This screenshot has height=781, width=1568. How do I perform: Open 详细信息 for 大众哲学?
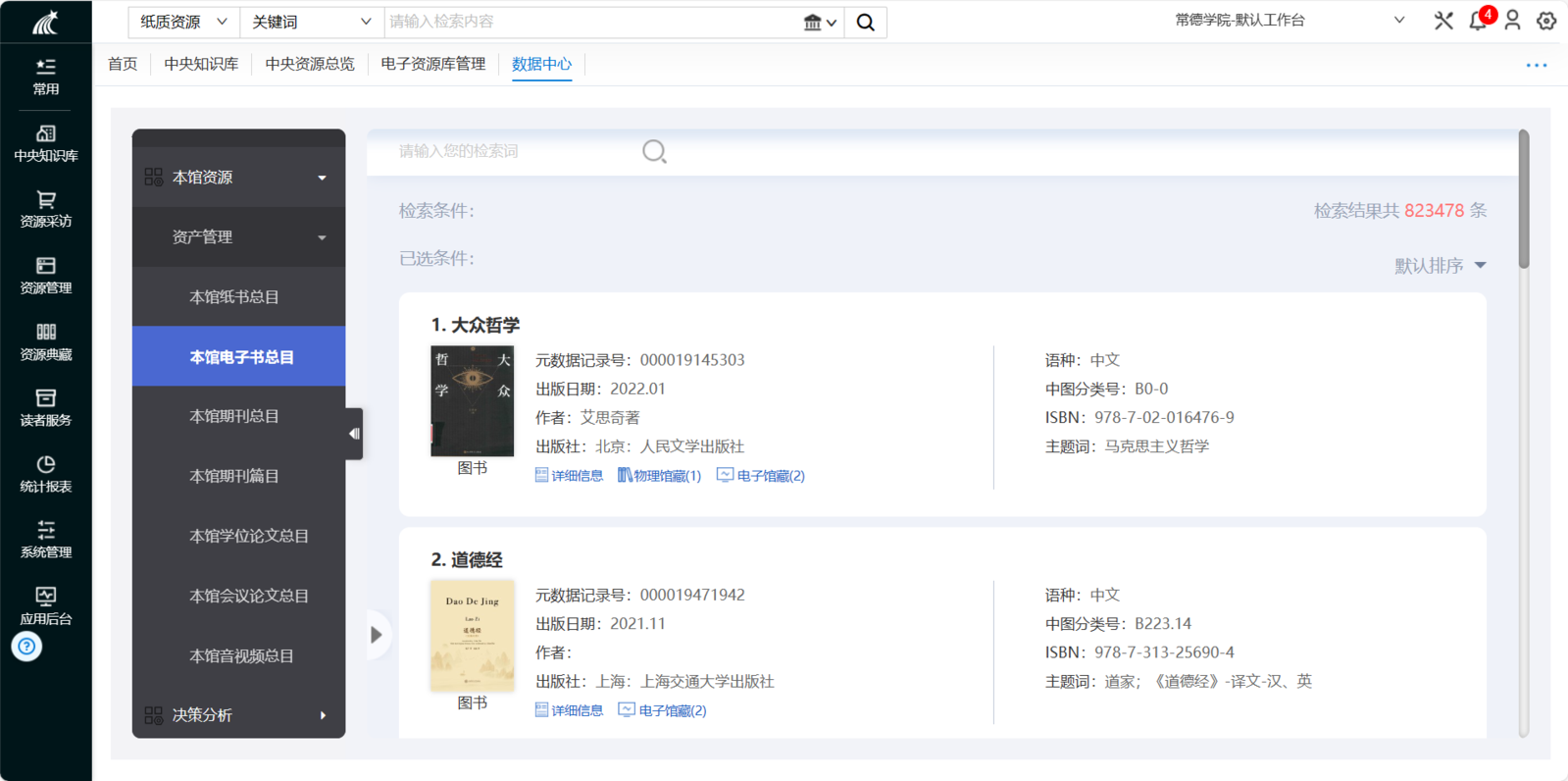tap(569, 476)
